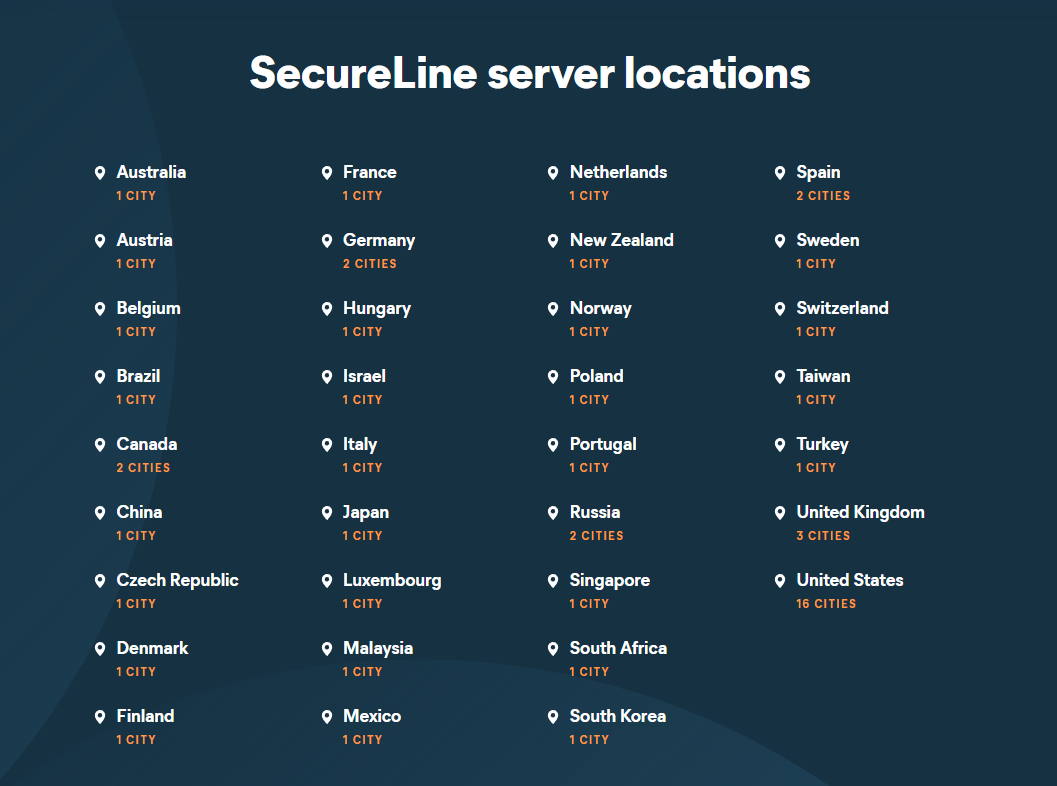
Task: Click the Switzerland country name
Action: (842, 308)
